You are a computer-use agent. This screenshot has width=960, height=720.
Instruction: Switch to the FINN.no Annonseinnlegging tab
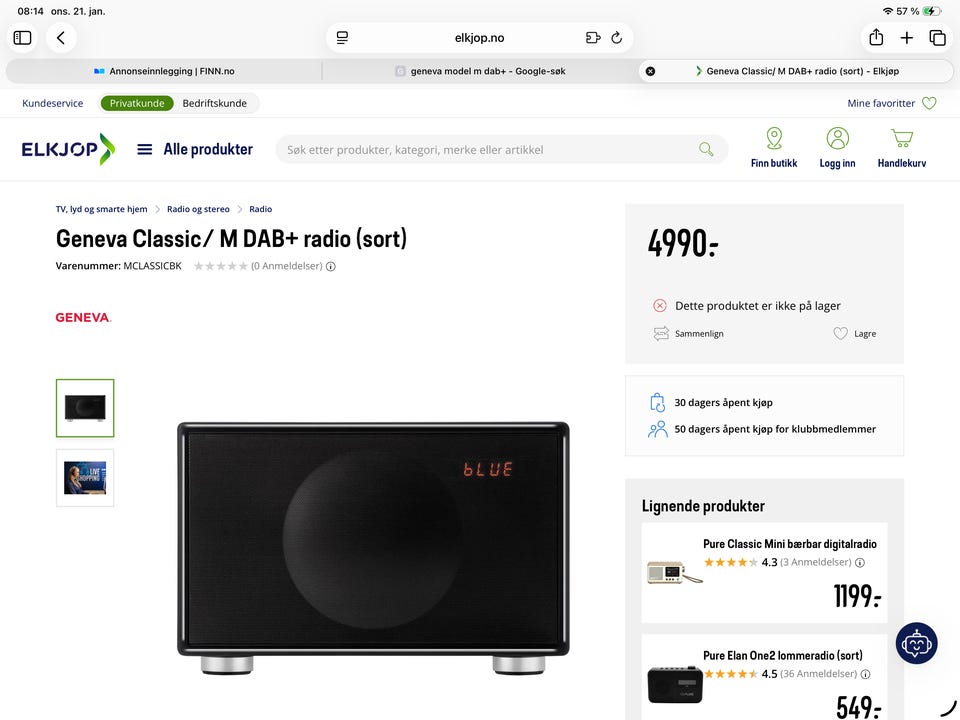(163, 71)
